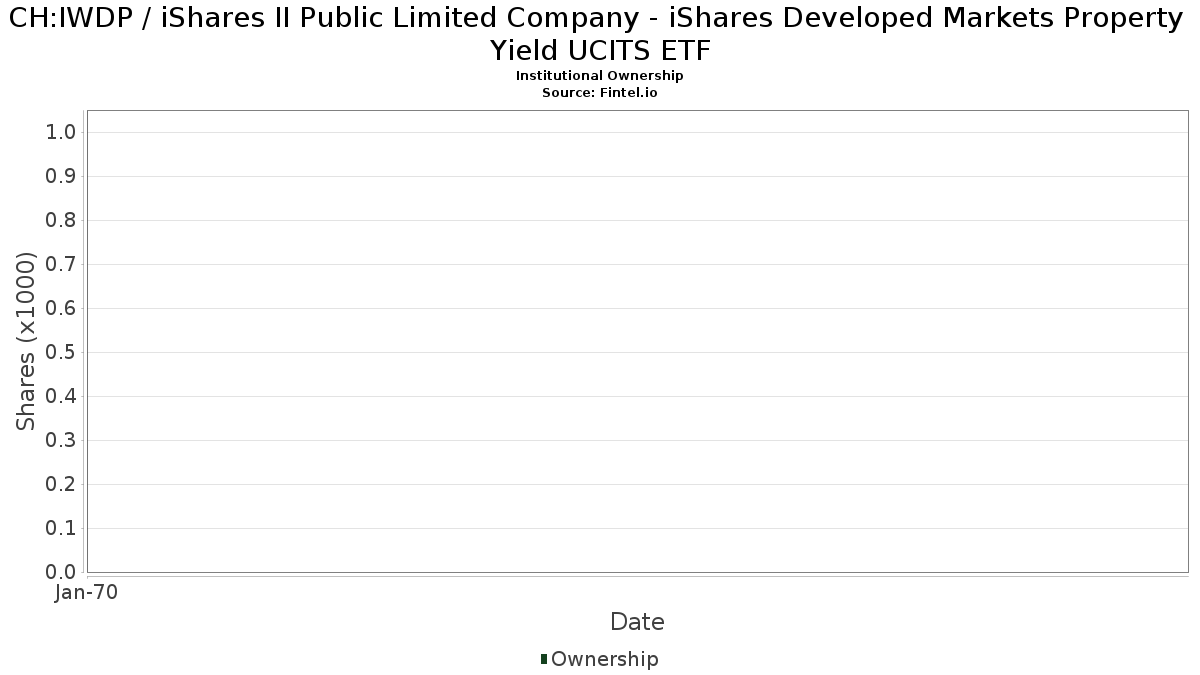The image size is (1200, 675).
Task: Click the Institutional Ownership subtitle
Action: click(x=599, y=76)
